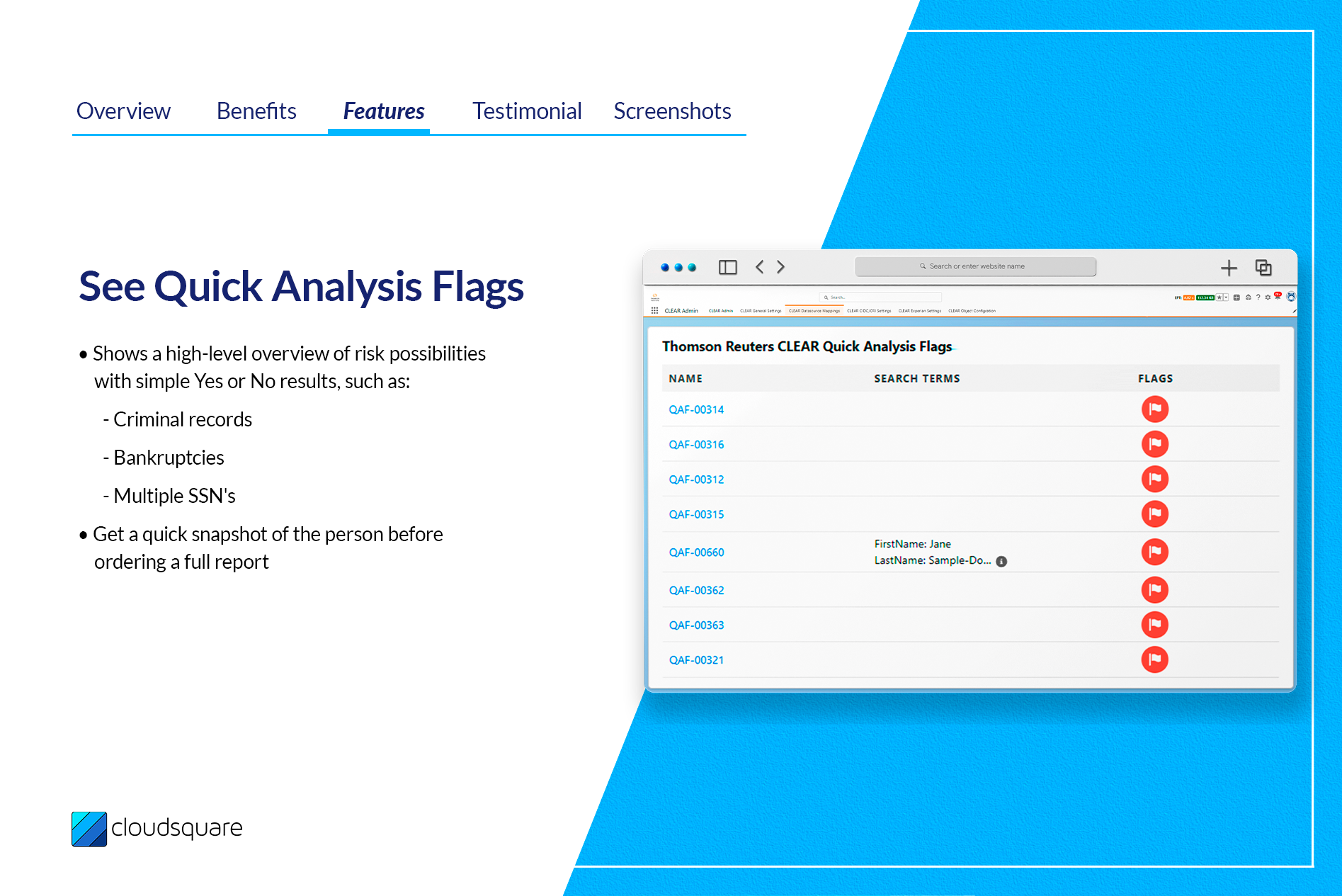
Task: Click the info icon next to Sample-Do...
Action: tap(1001, 562)
